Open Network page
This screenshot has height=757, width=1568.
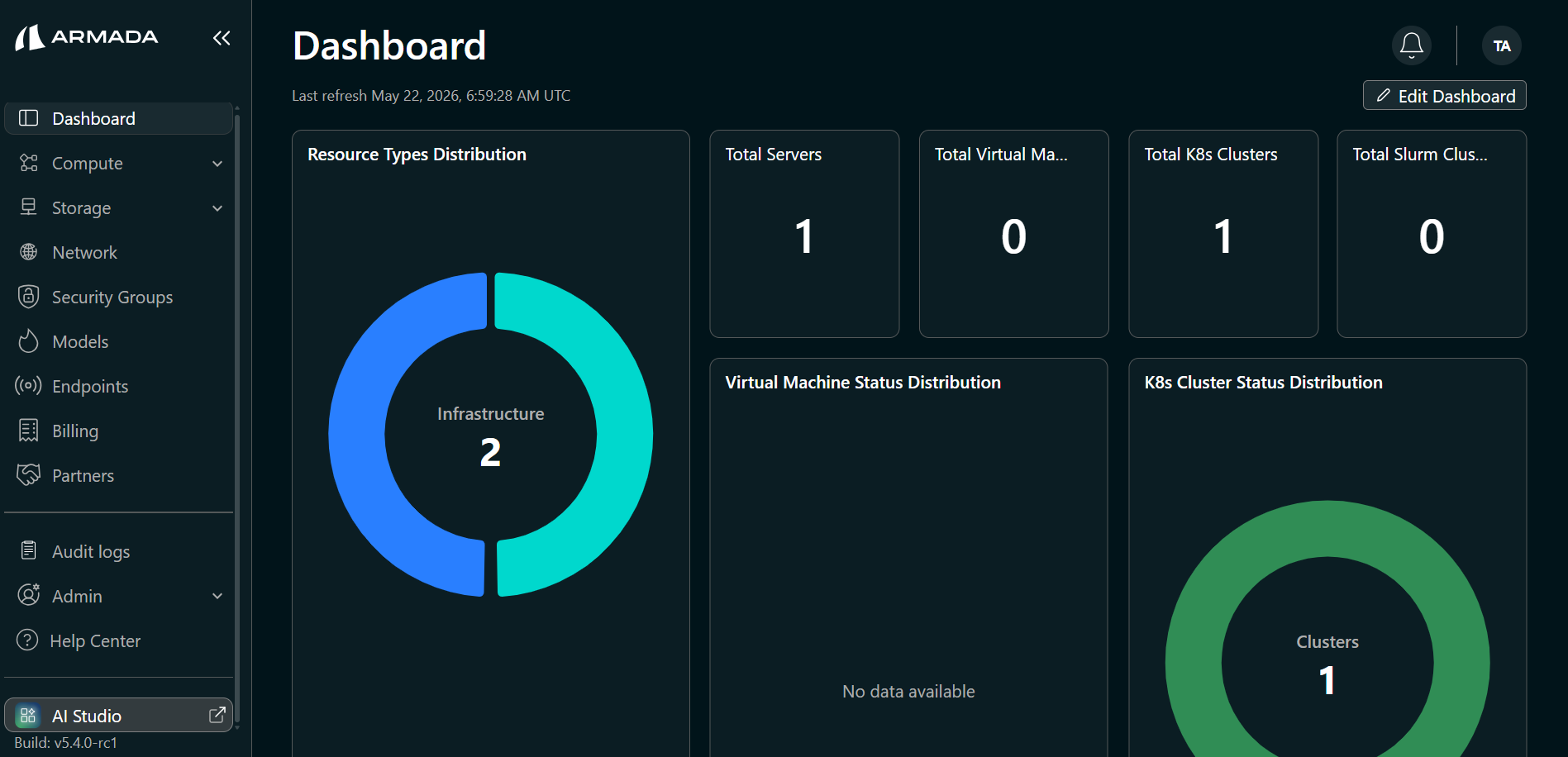point(118,252)
